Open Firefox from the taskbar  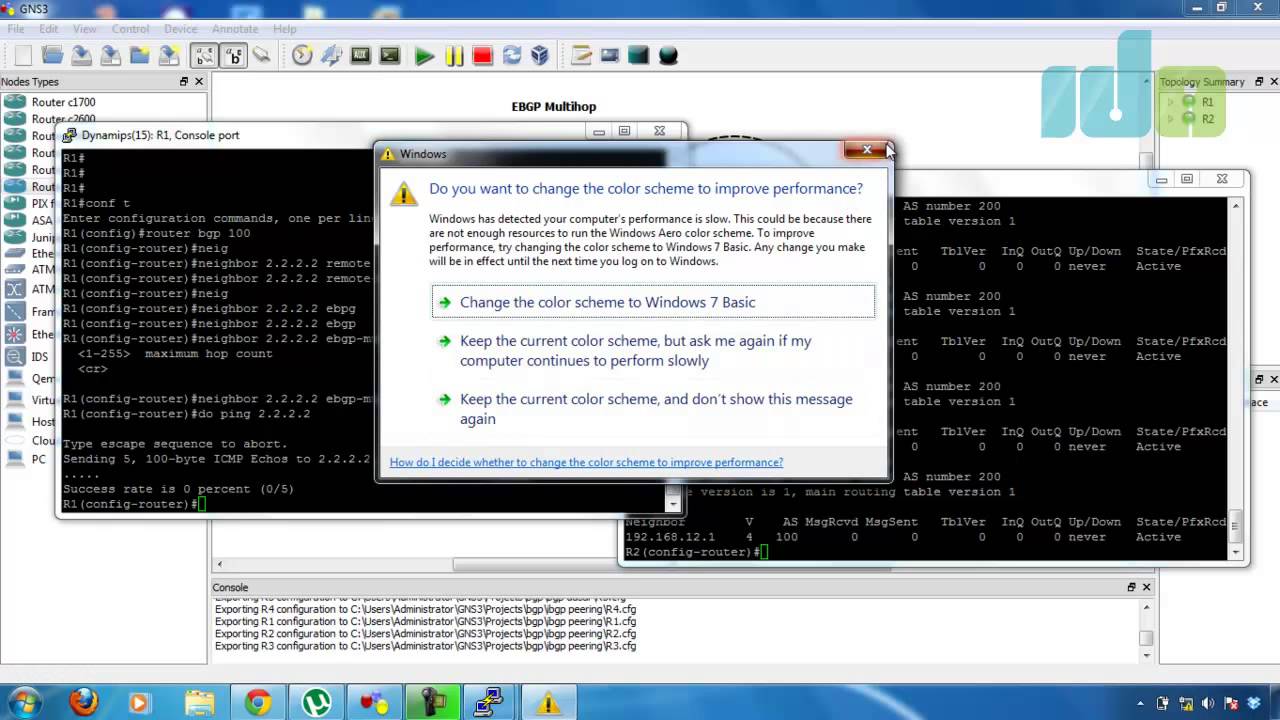83,702
